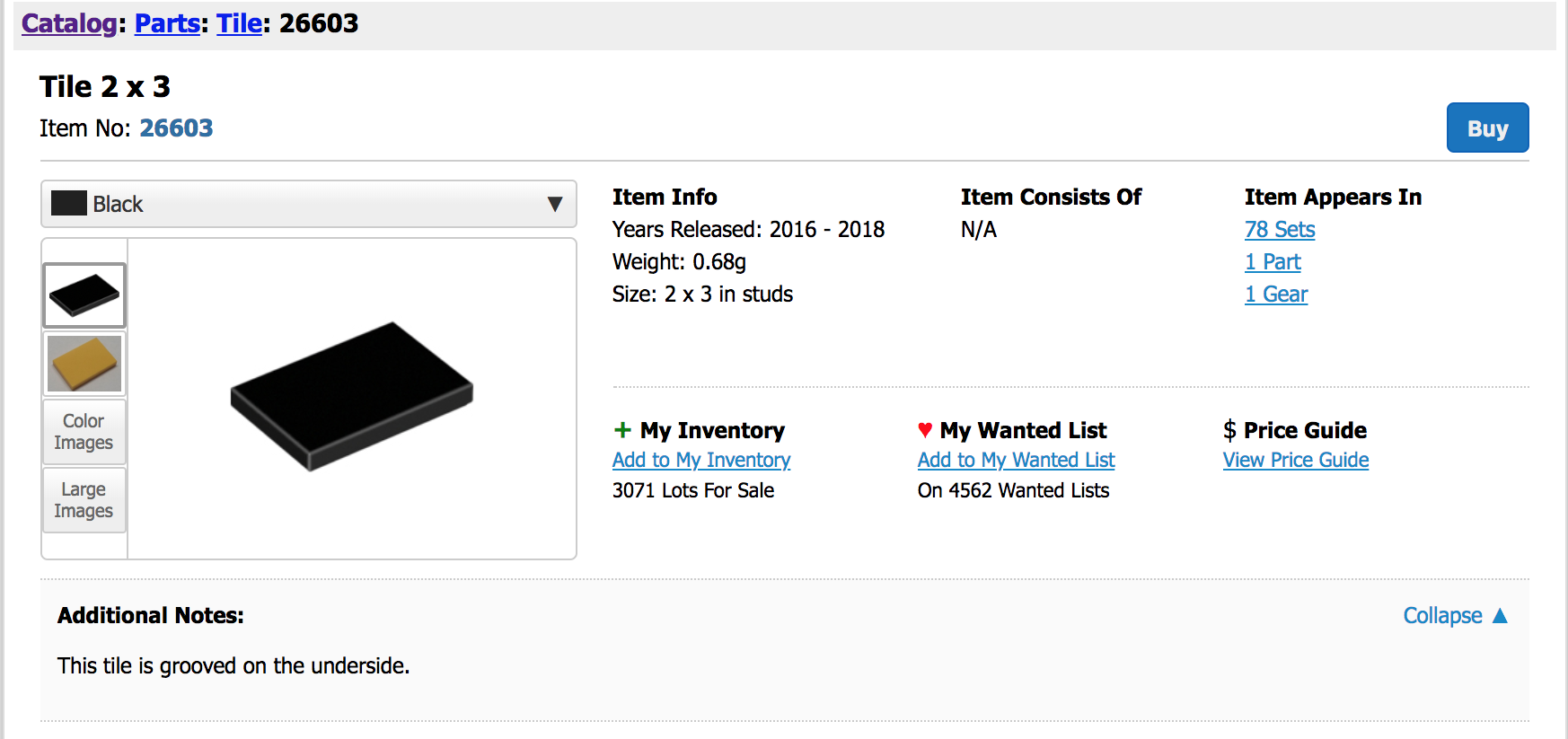This screenshot has height=739, width=1568.
Task: Go to Catalog breadcrumb link
Action: (x=69, y=23)
